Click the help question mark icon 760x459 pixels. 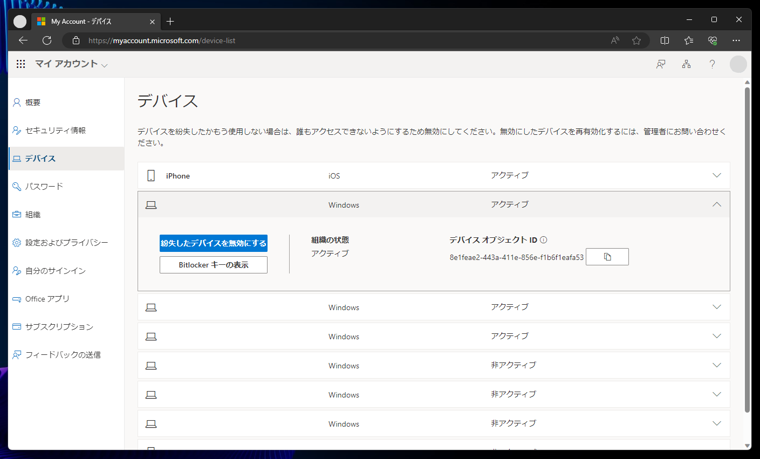pyautogui.click(x=712, y=64)
